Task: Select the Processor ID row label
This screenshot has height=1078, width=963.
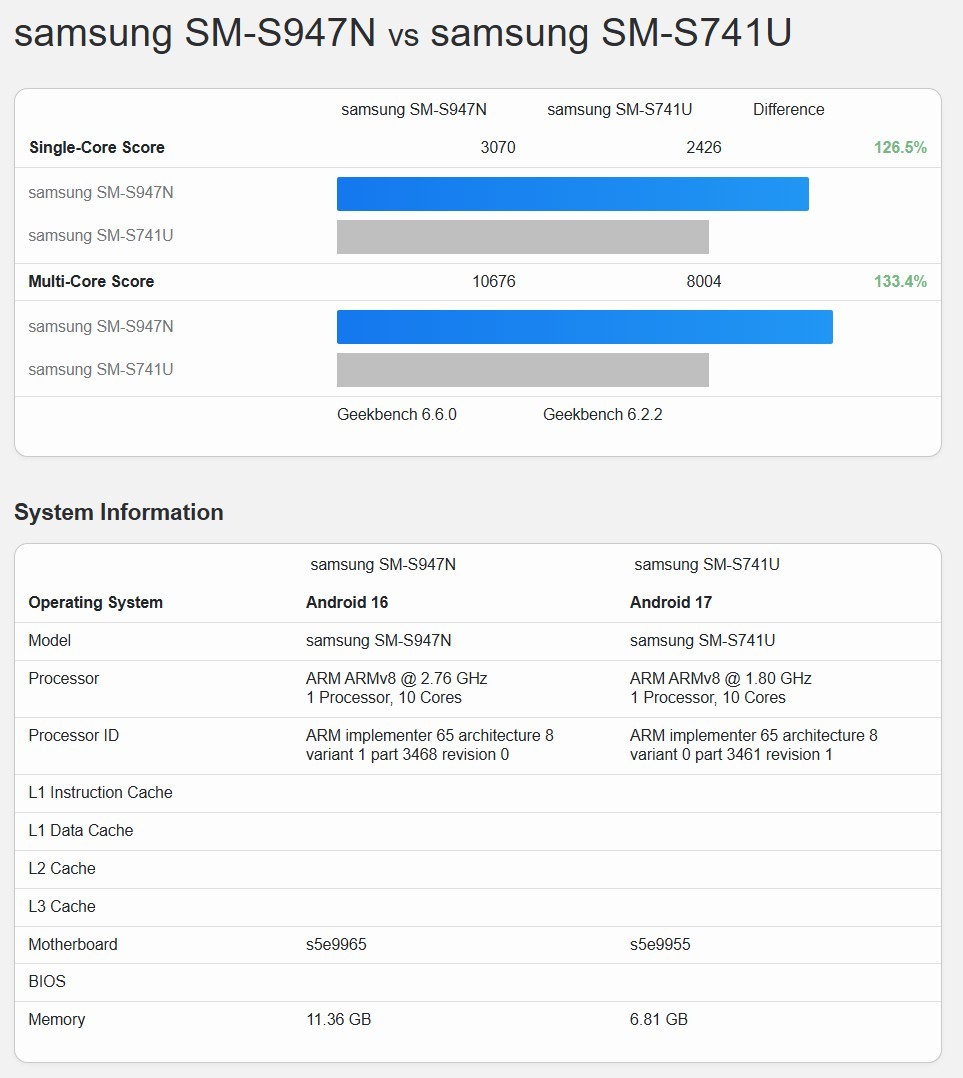Action: tap(73, 735)
